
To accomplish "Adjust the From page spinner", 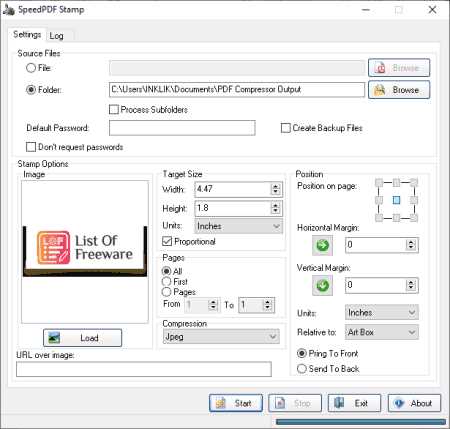I will (x=213, y=305).
